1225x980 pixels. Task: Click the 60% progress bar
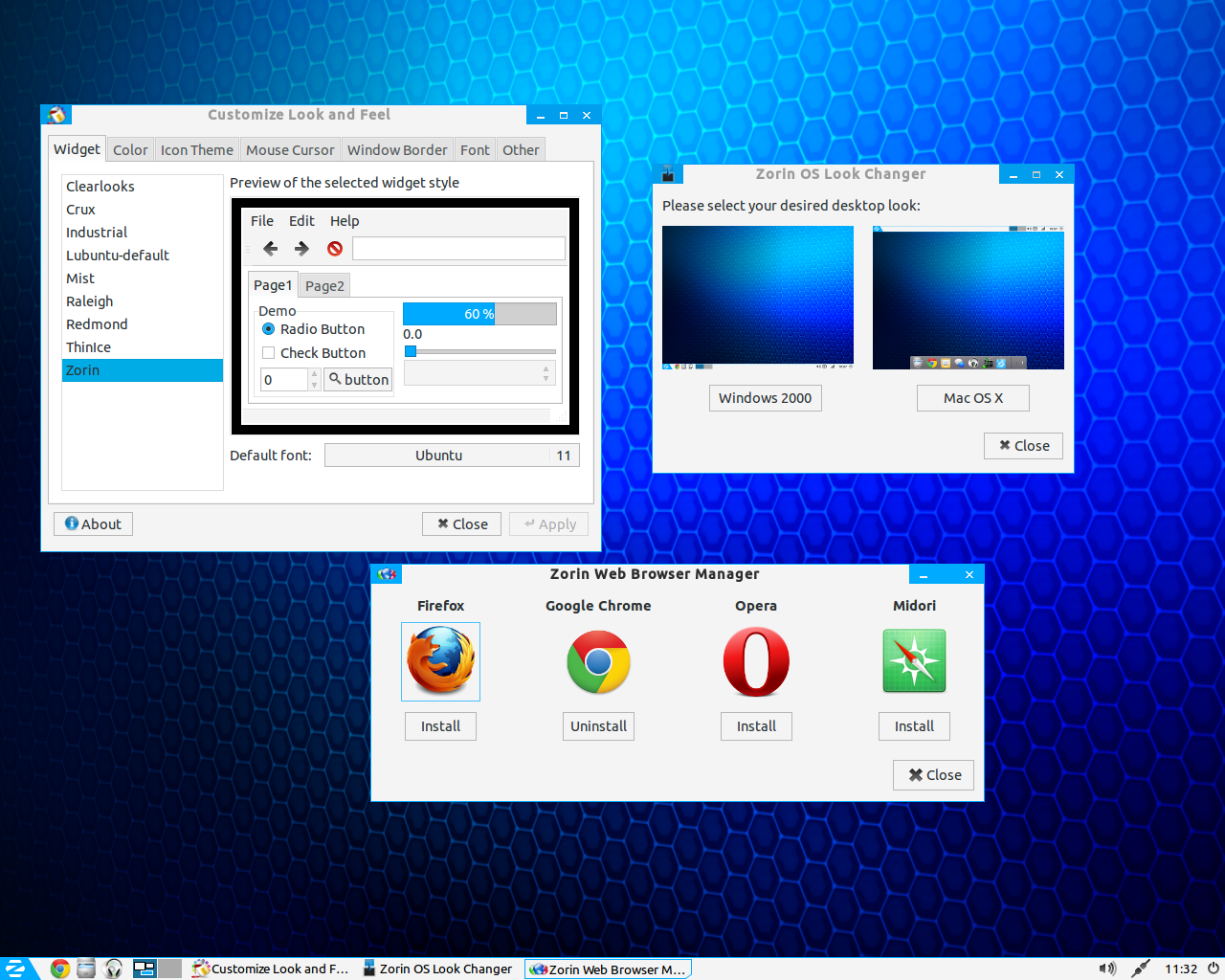pyautogui.click(x=479, y=314)
